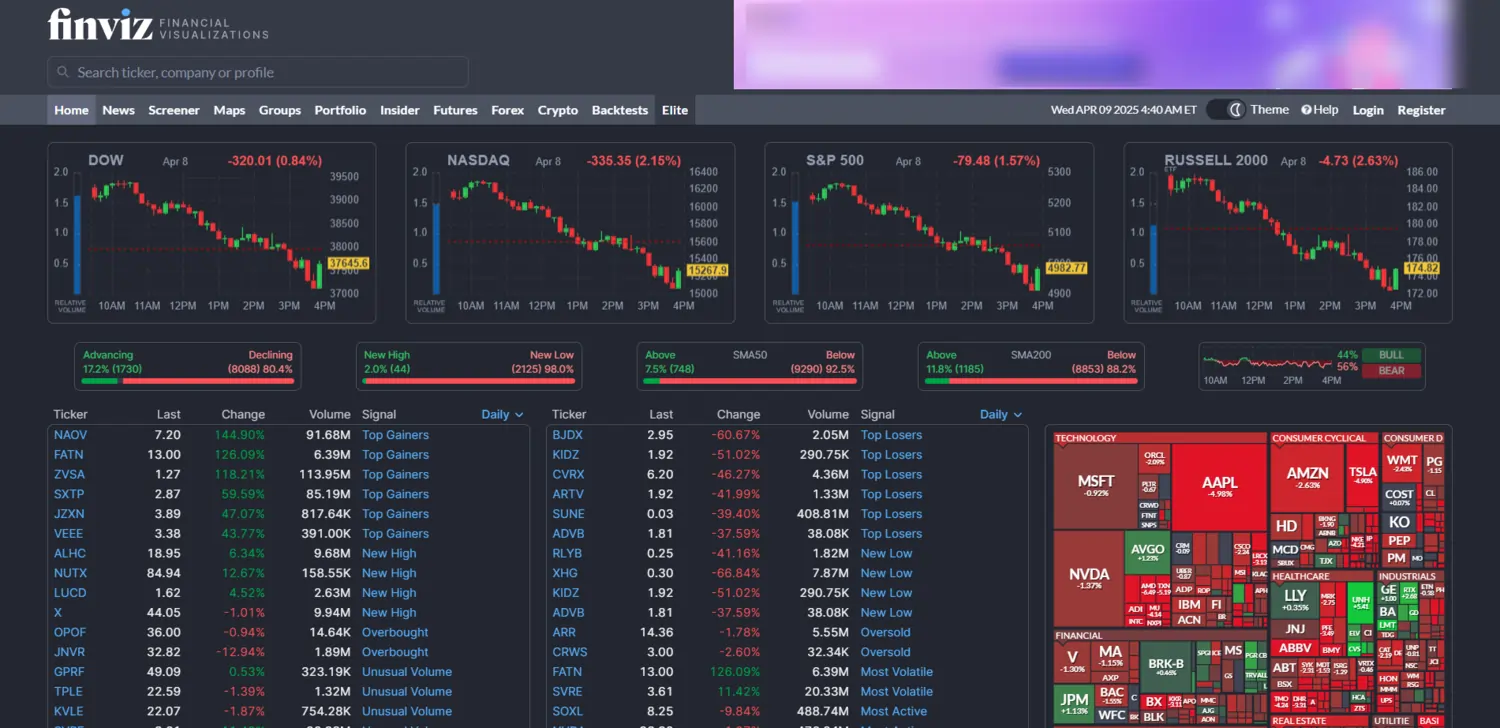The image size is (1500, 728).
Task: Open the Portfolio page
Action: (340, 110)
